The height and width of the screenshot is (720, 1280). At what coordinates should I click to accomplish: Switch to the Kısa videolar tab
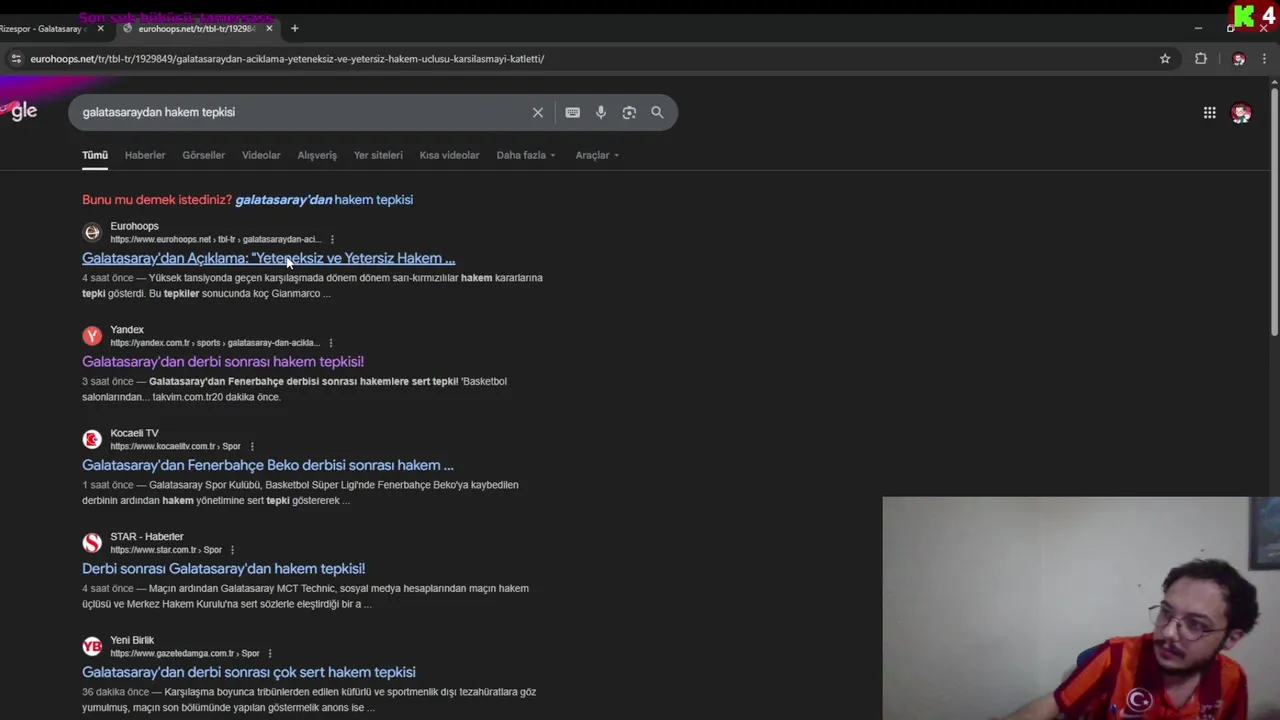pos(449,155)
